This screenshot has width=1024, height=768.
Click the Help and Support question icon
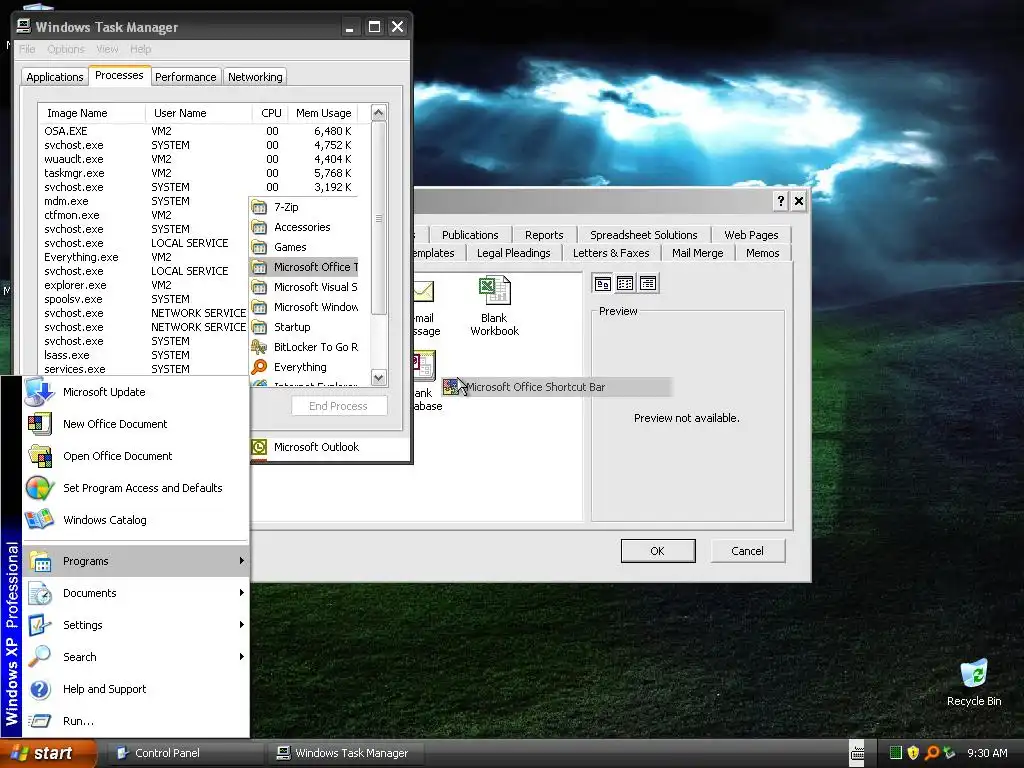pos(40,689)
